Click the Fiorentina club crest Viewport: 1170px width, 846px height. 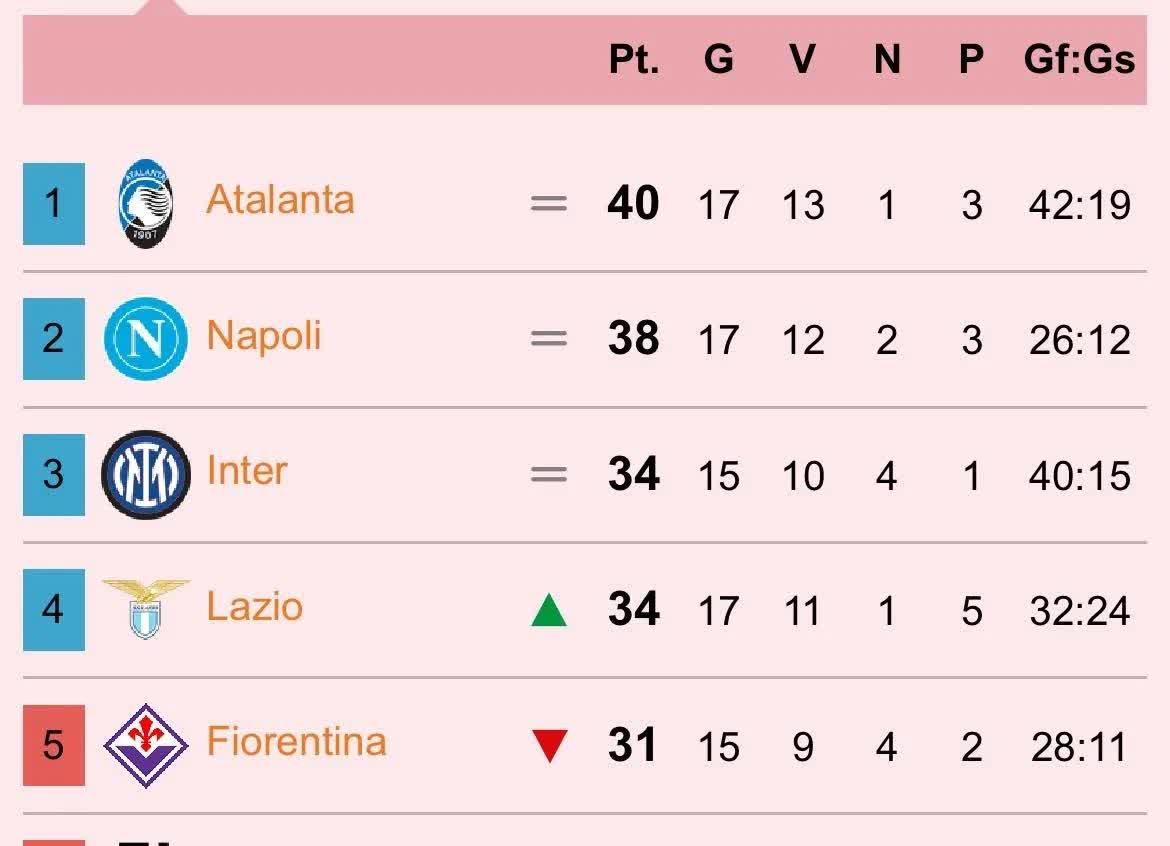[x=146, y=745]
